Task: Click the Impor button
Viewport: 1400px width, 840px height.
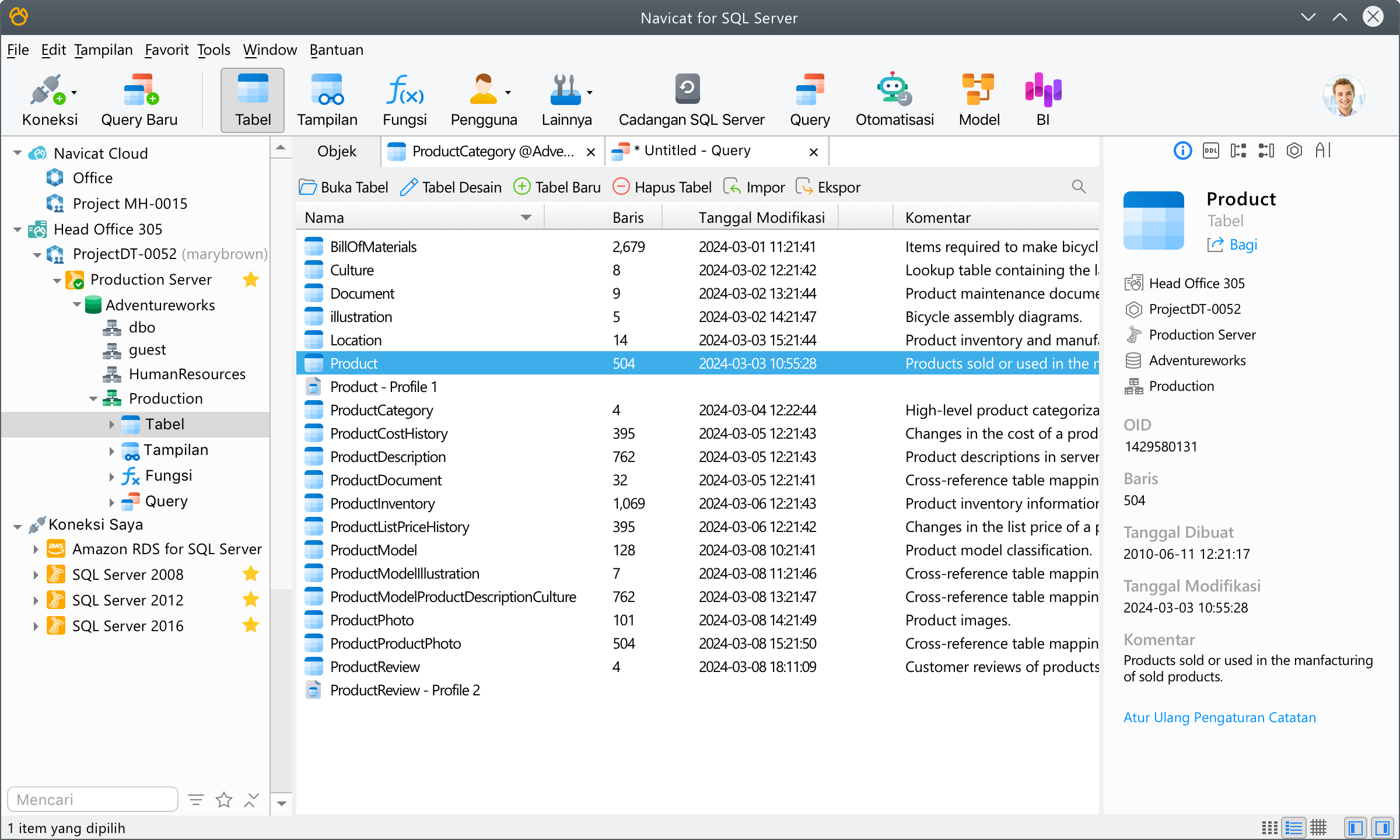Action: pos(754,187)
